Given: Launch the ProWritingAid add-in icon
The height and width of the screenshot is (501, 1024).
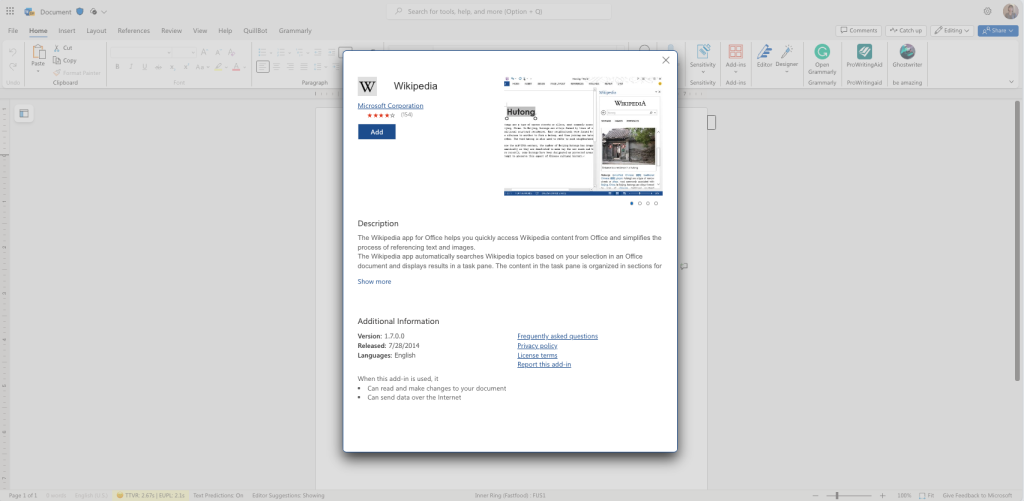Looking at the screenshot, I should [x=864, y=52].
